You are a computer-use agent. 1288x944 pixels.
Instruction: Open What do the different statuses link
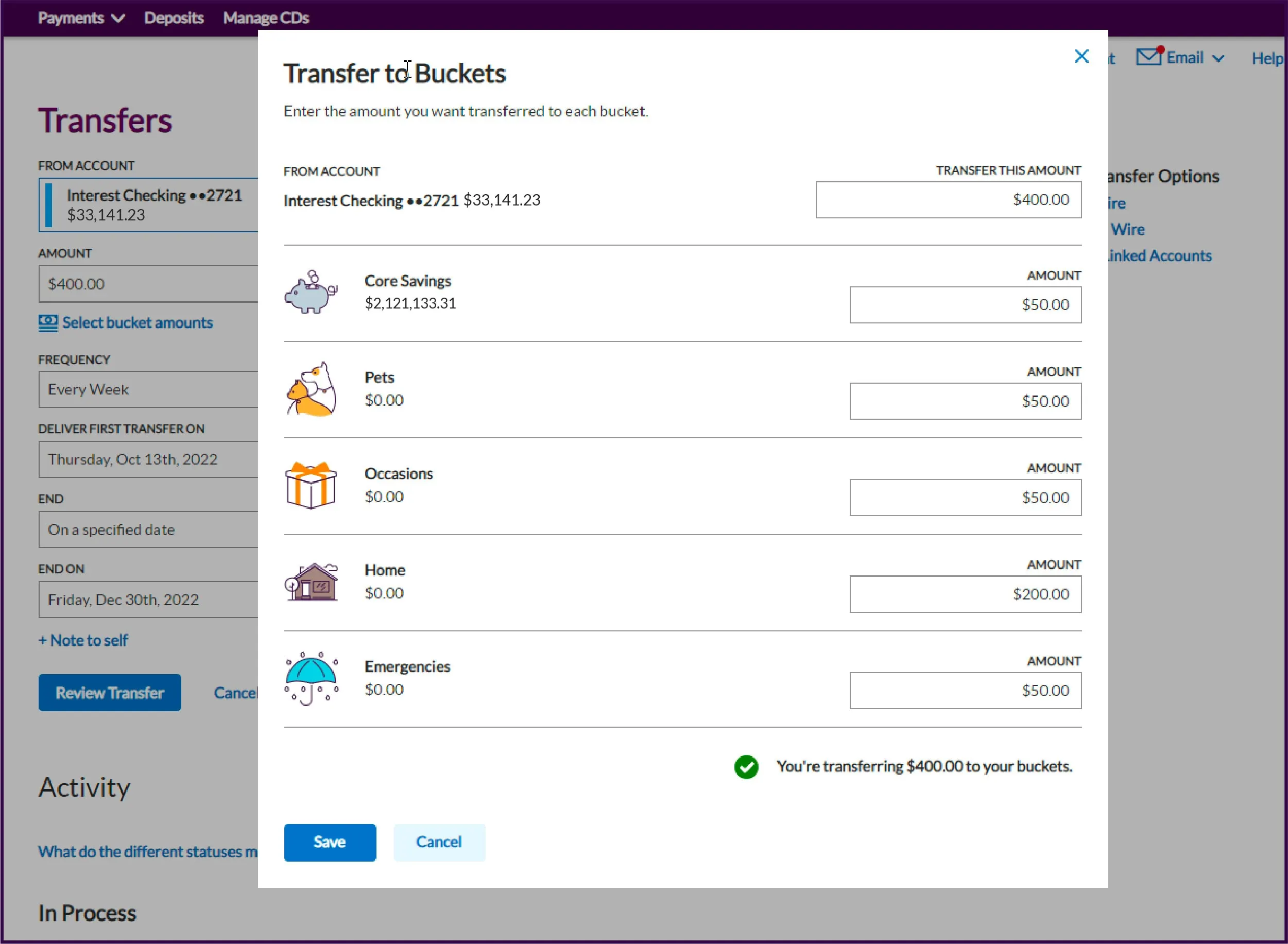(x=147, y=852)
